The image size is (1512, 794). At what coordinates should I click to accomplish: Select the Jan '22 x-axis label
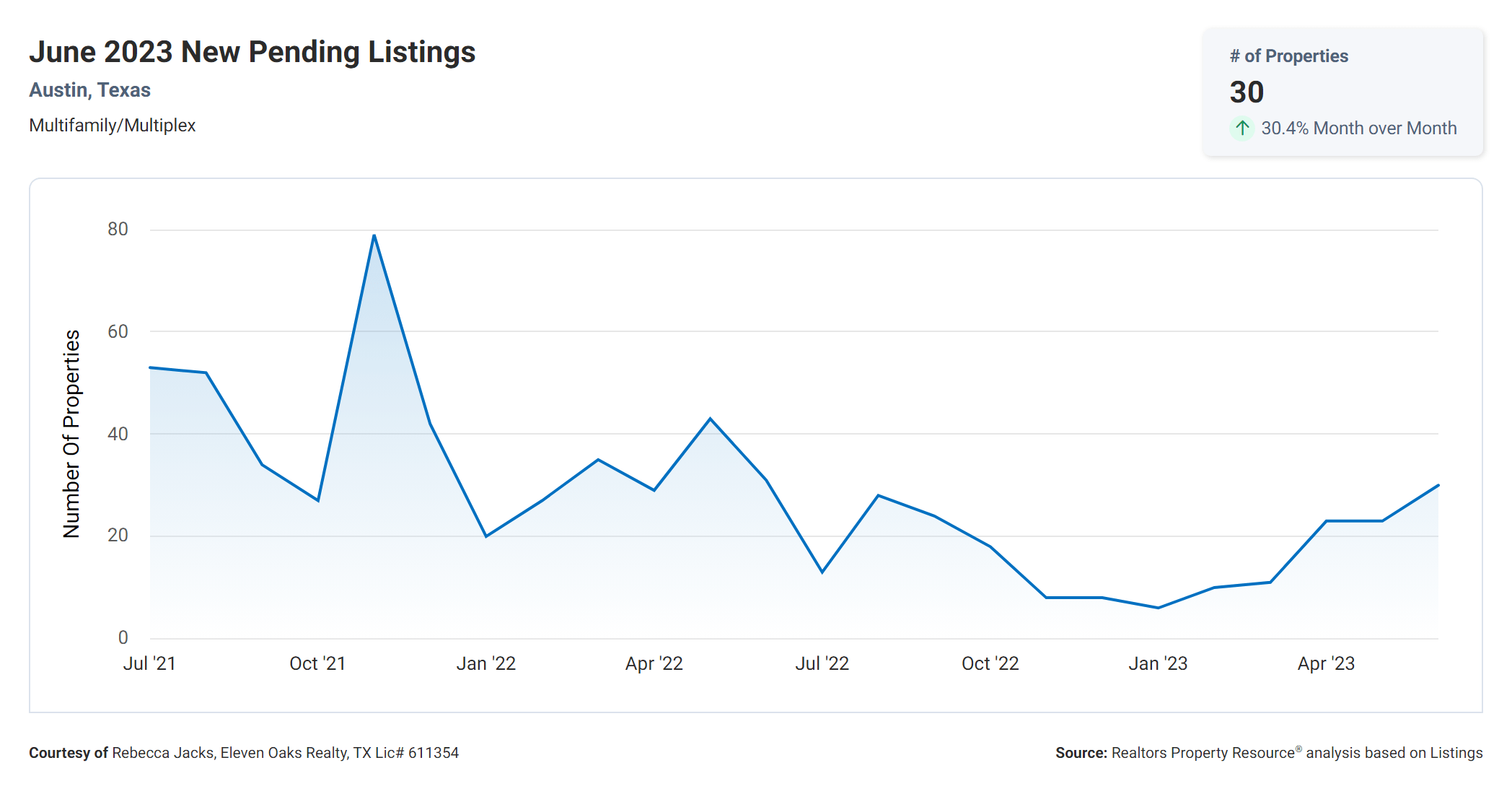pos(485,663)
